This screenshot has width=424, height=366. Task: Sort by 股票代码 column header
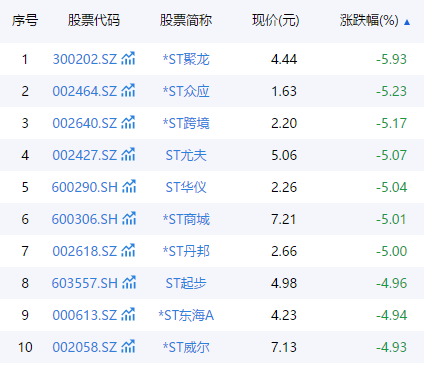pyautogui.click(x=94, y=20)
